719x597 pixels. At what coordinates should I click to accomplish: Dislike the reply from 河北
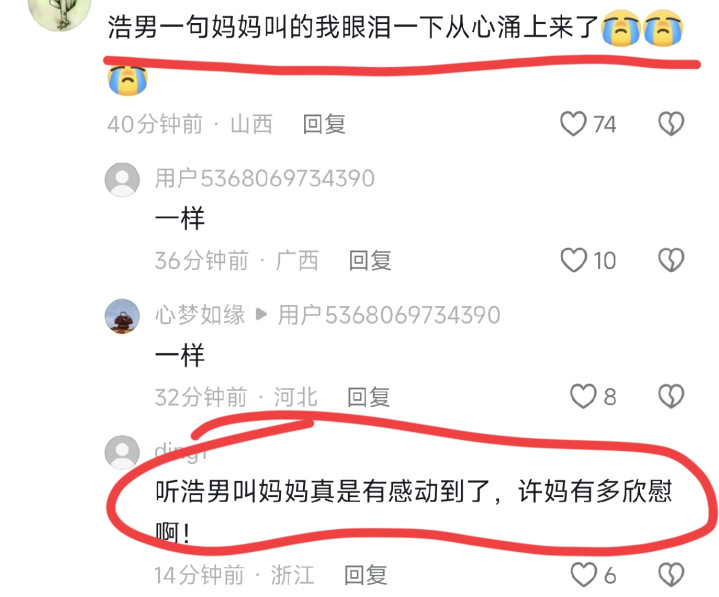click(x=671, y=396)
